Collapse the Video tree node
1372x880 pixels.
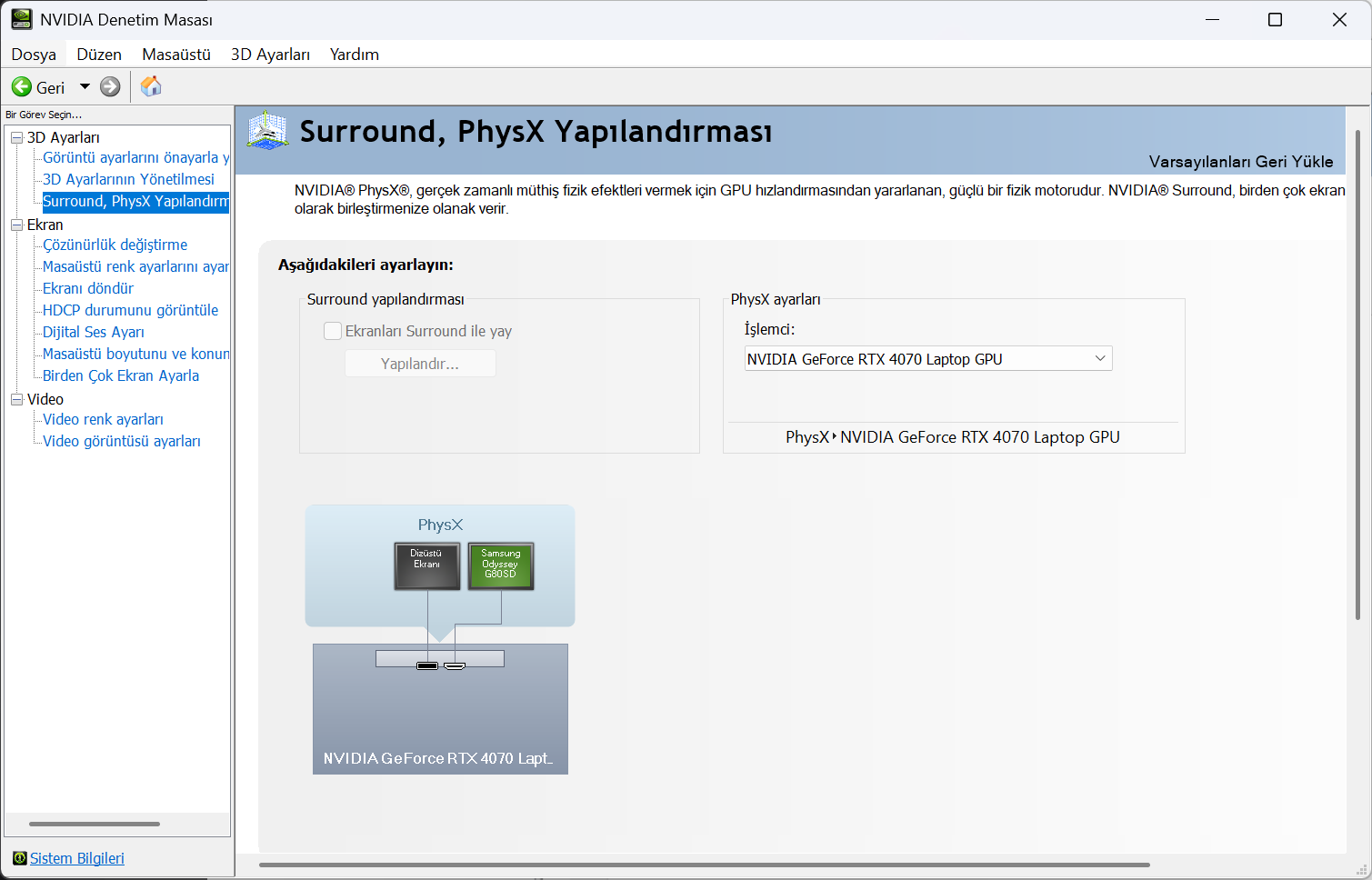(x=16, y=399)
